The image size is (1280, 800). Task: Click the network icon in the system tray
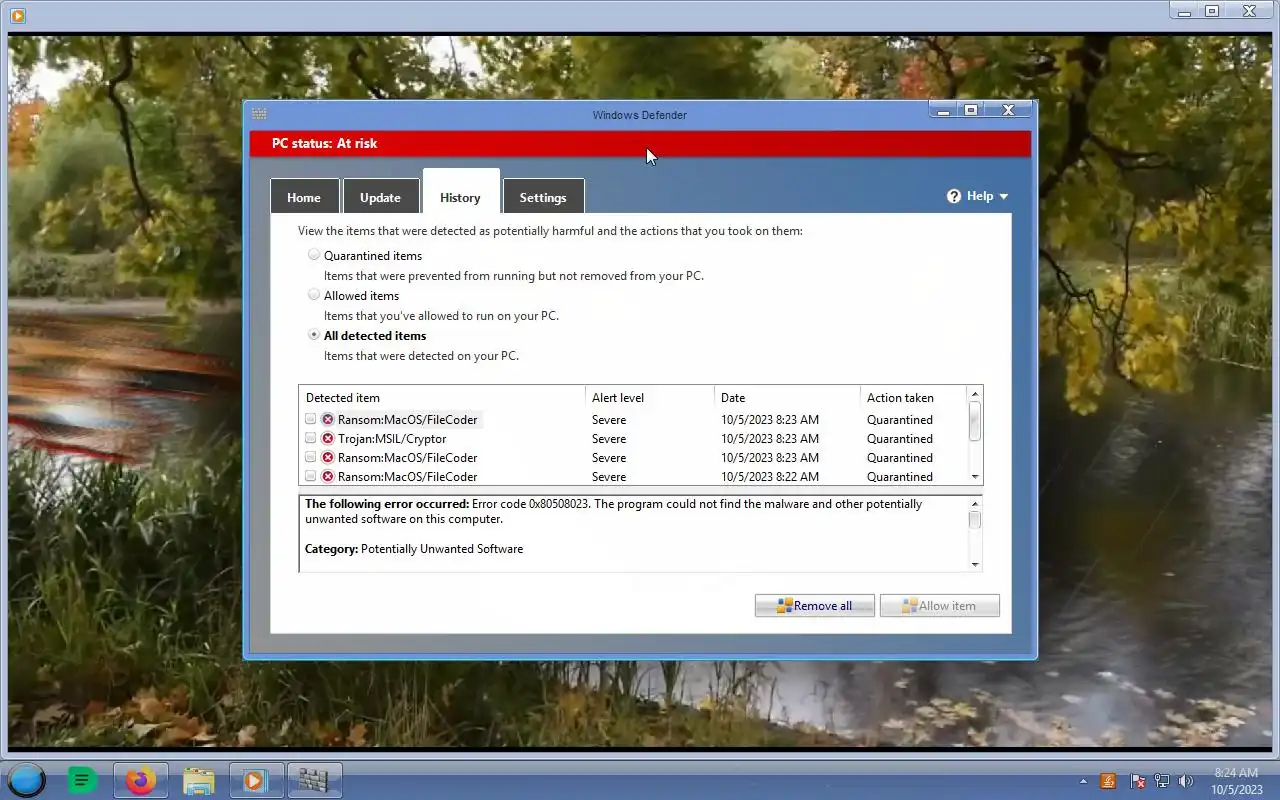(1162, 781)
